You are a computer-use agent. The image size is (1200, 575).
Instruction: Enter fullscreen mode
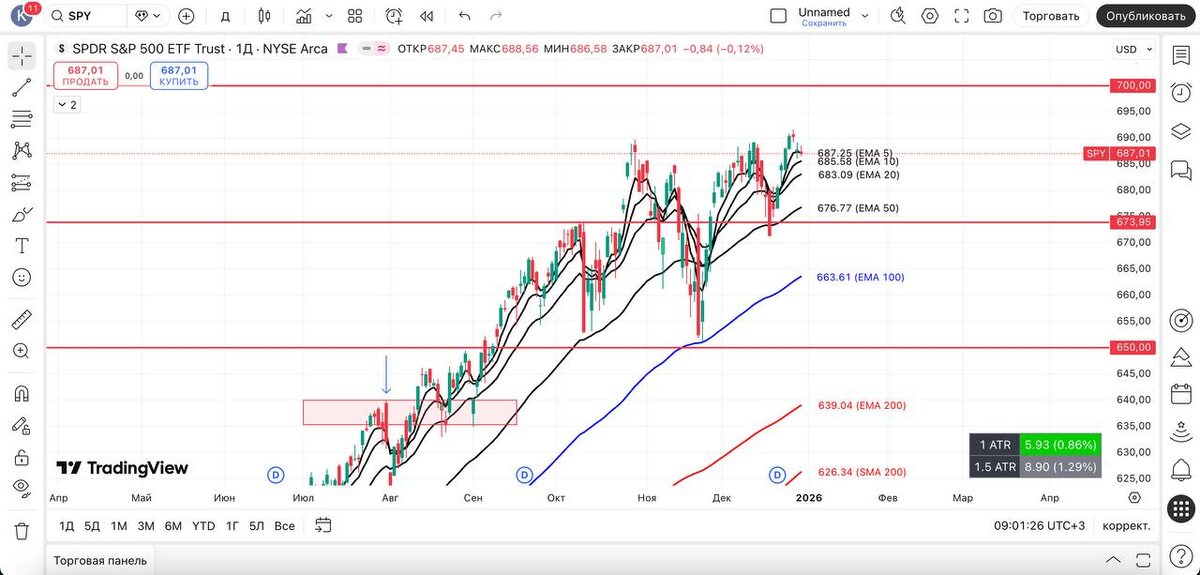pyautogui.click(x=961, y=16)
